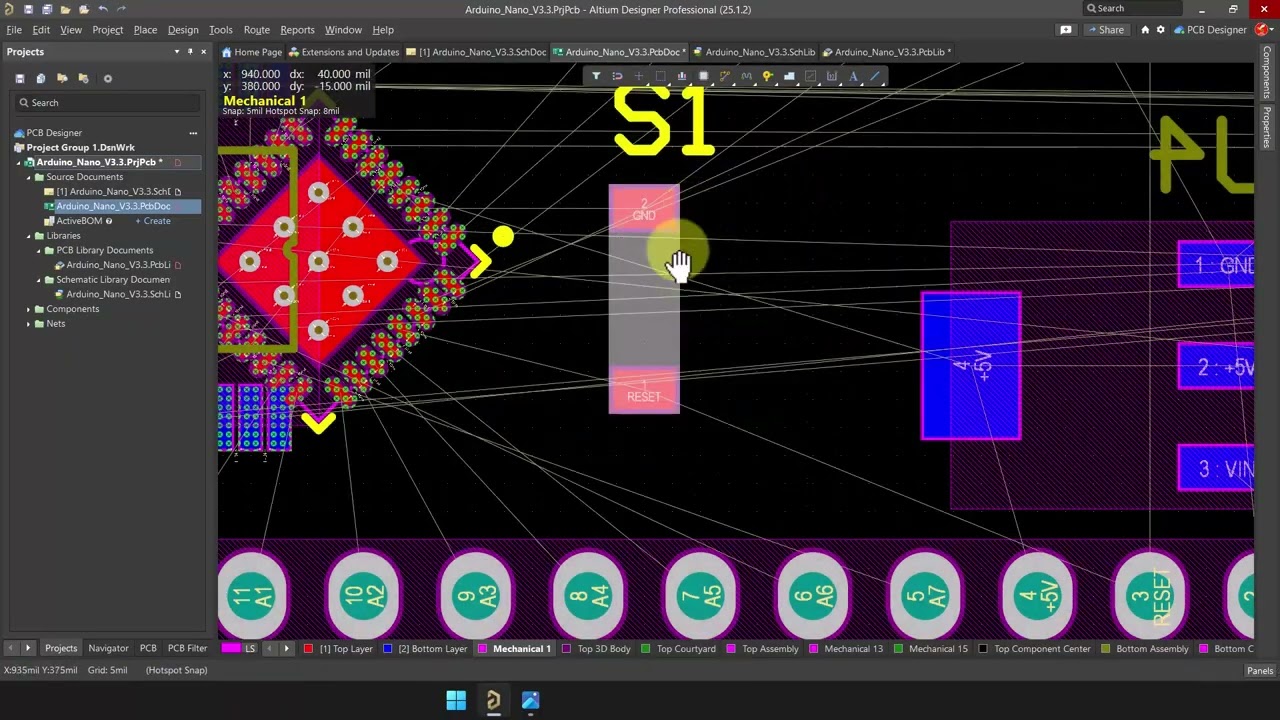Screen dimensions: 1280x720
Task: Click Projects panel settings gear icon
Action: (108, 78)
